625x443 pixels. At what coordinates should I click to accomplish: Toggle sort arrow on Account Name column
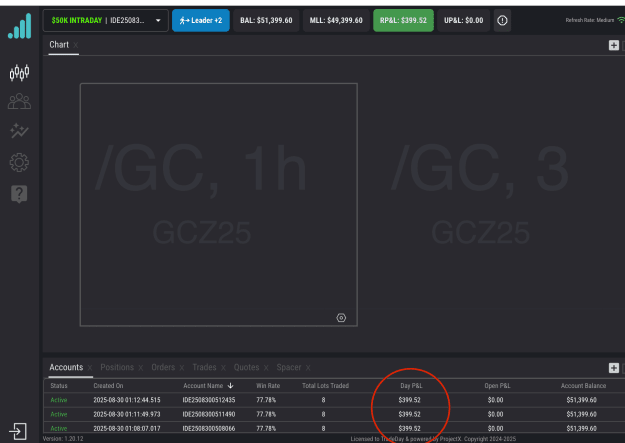coord(230,386)
